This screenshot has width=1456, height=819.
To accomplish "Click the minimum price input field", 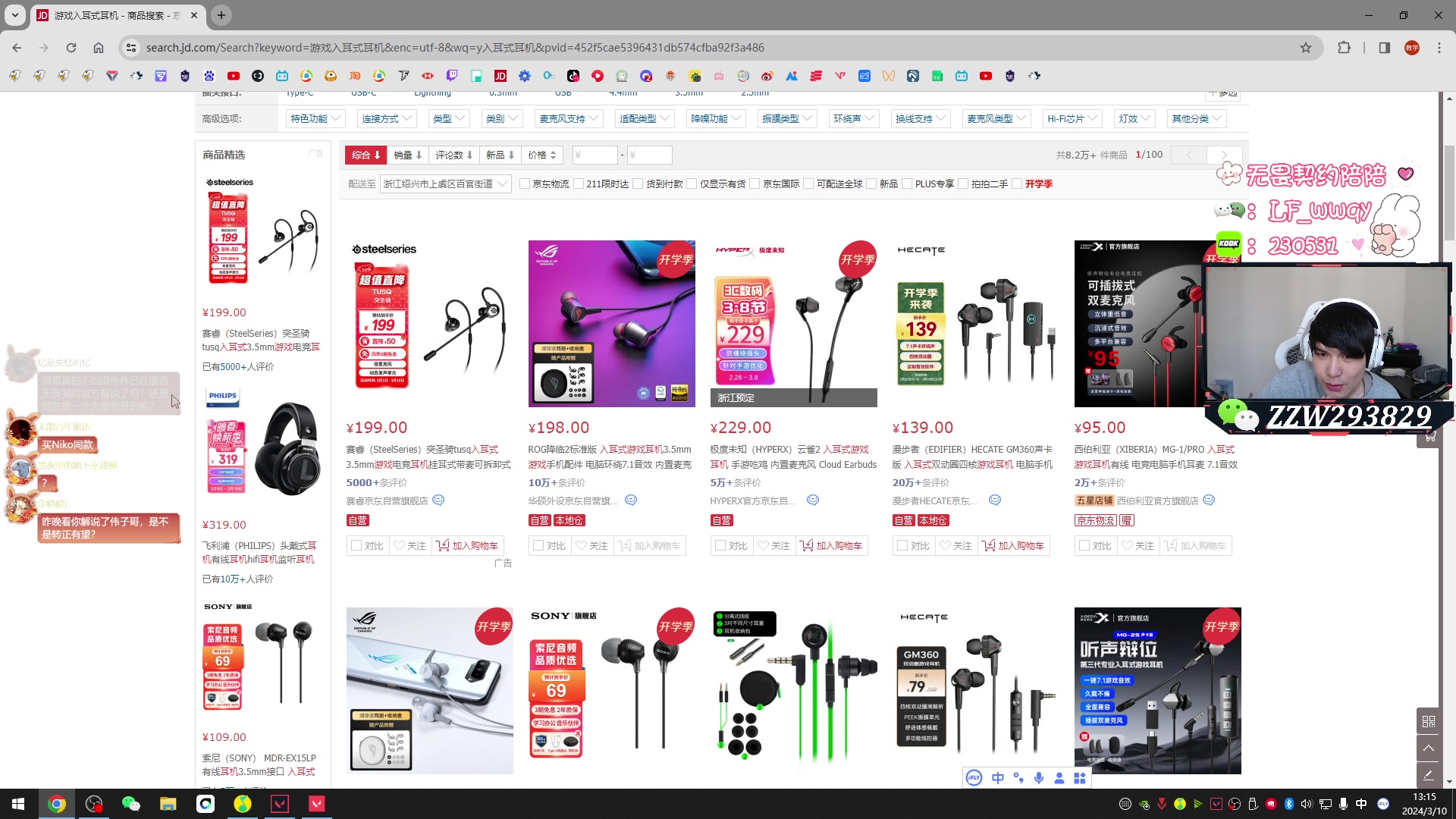I will click(595, 155).
